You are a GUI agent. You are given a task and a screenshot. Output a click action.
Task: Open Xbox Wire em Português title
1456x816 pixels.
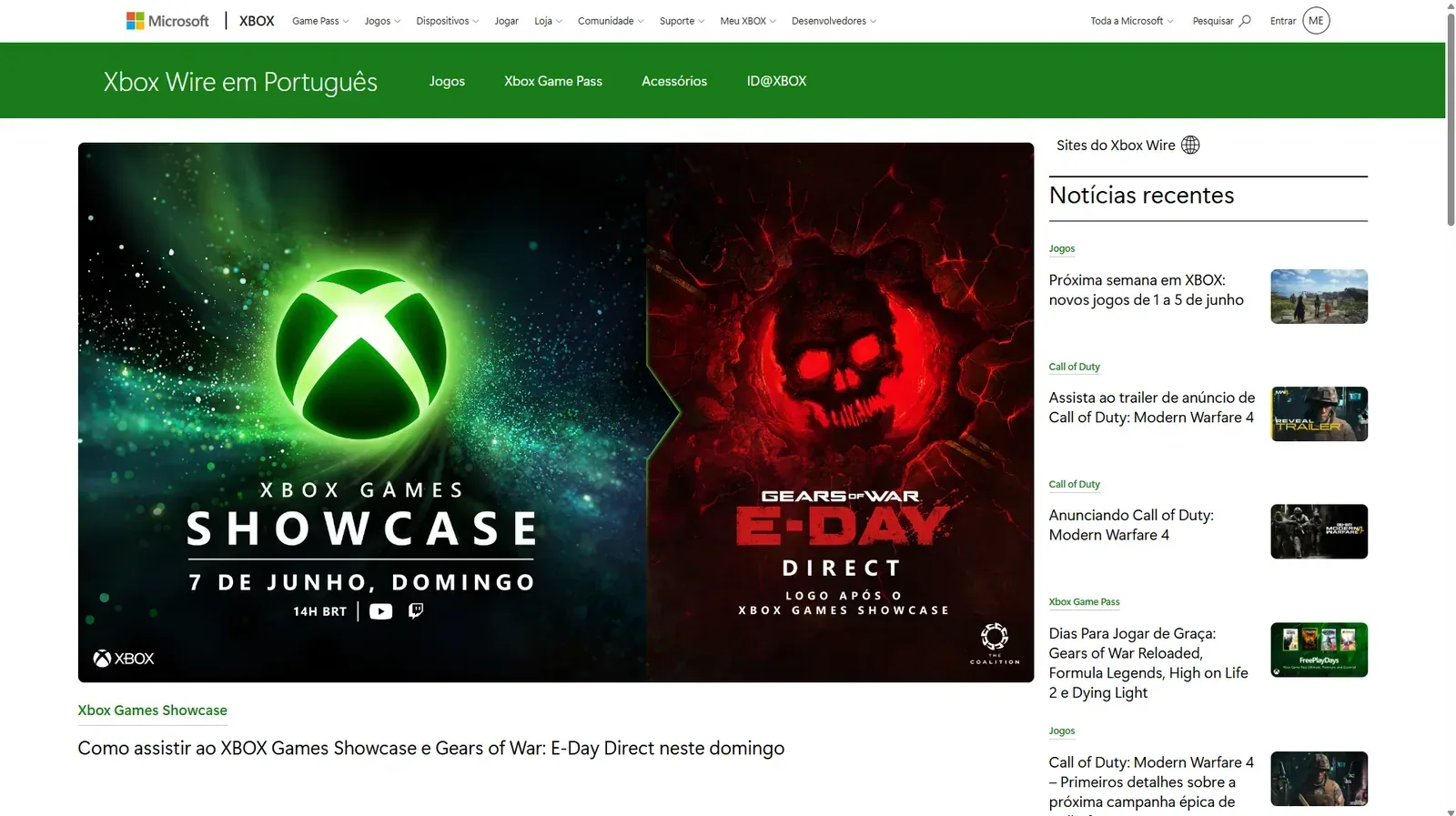coord(240,82)
